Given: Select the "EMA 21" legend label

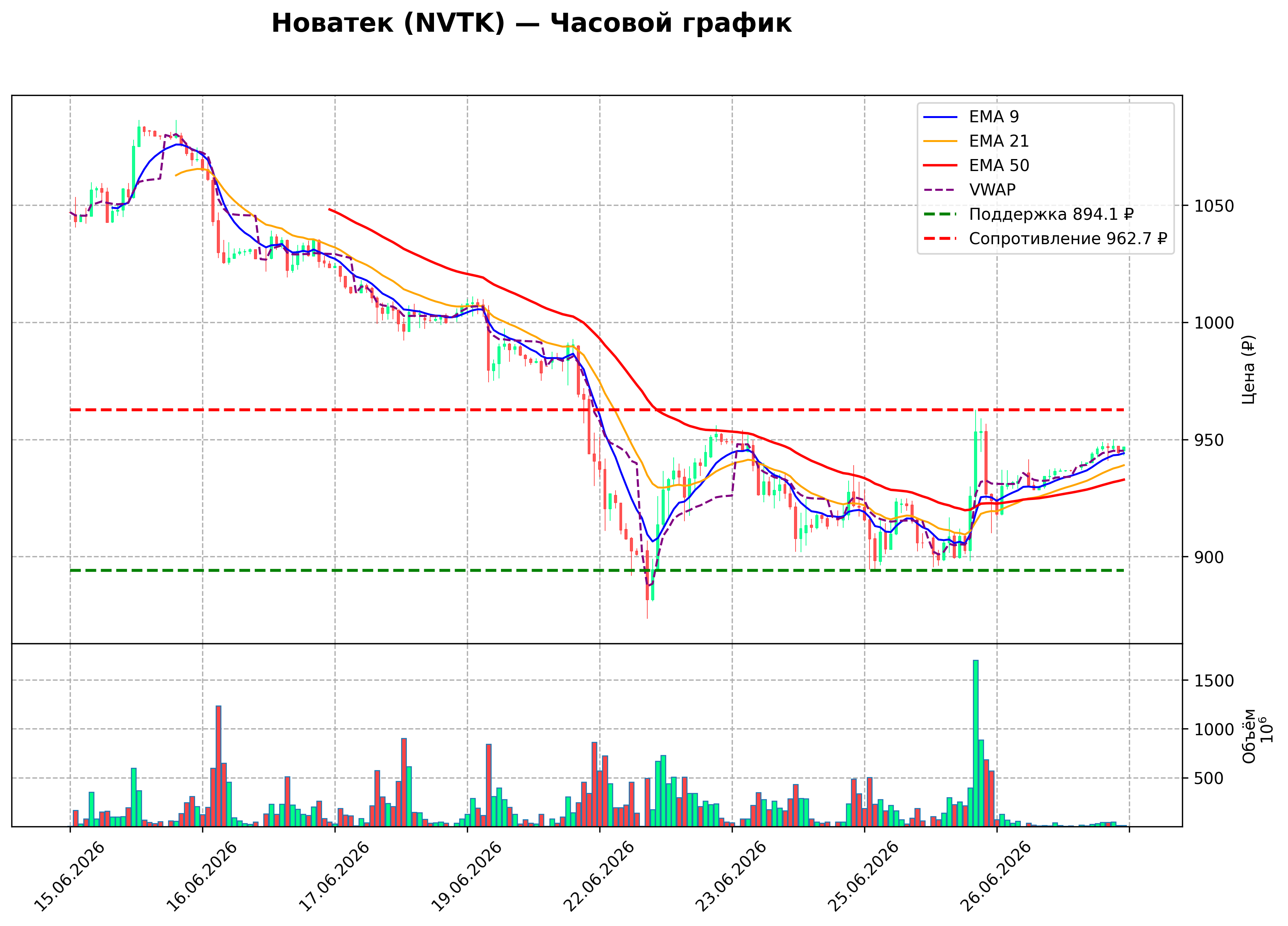Looking at the screenshot, I should point(999,141).
